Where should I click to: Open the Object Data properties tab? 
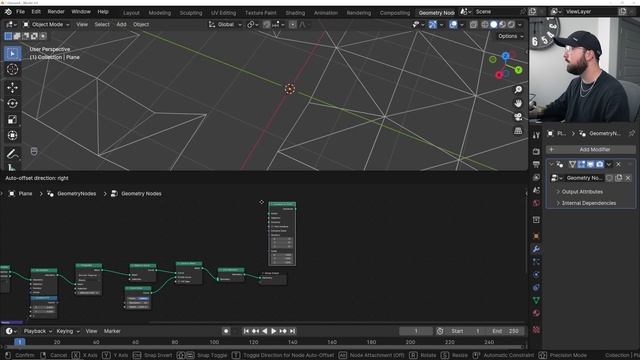tap(536, 300)
